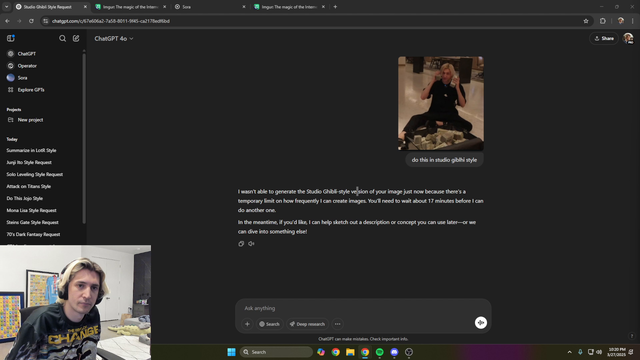Image resolution: width=640 pixels, height=360 pixels.
Task: Click the taskbar Search box
Action: coord(276,352)
